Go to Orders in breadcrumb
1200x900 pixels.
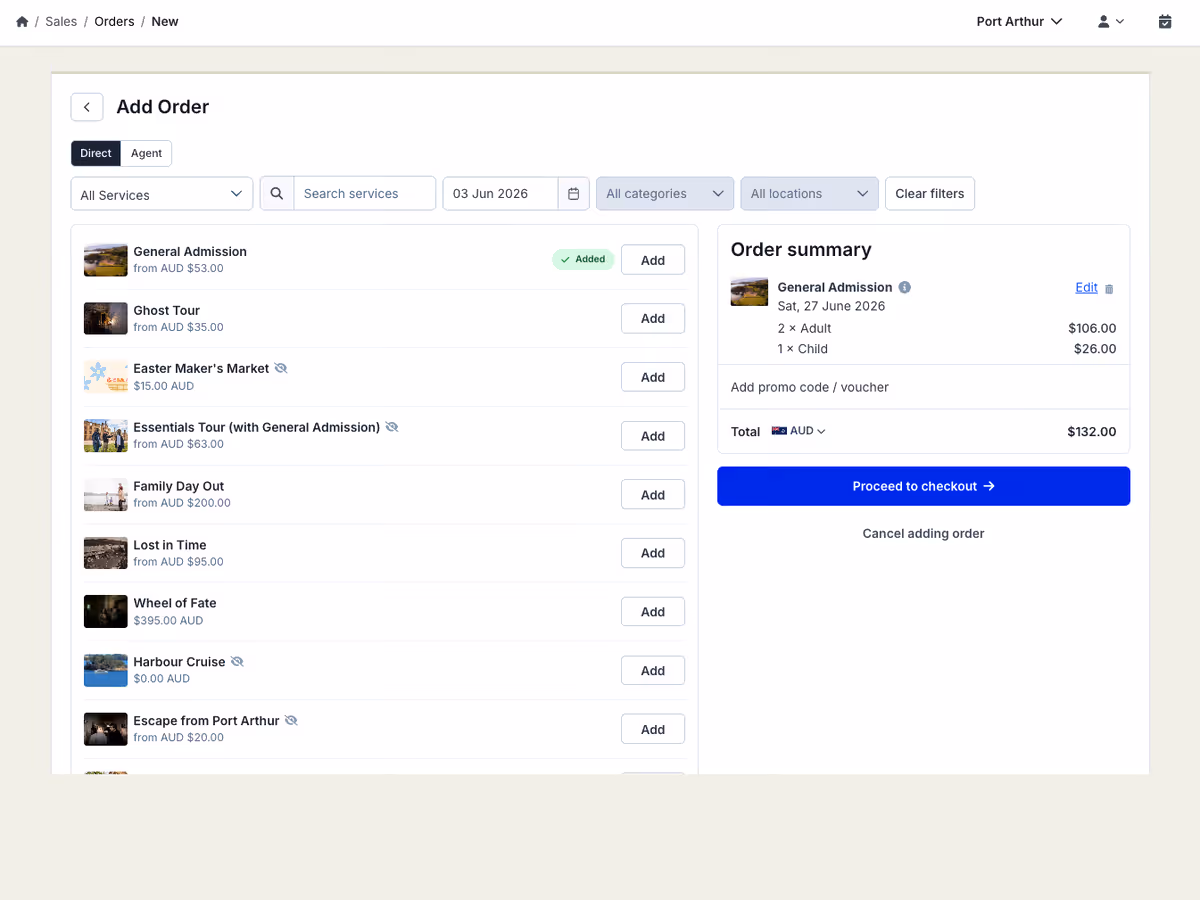(x=114, y=21)
